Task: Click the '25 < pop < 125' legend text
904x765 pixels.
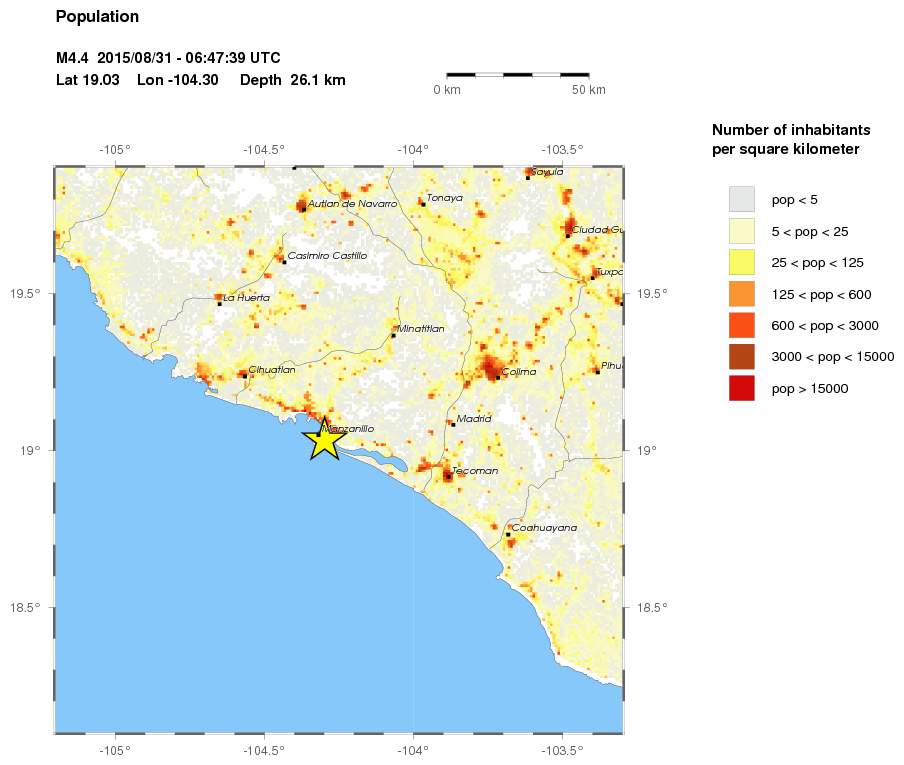Action: coord(818,263)
